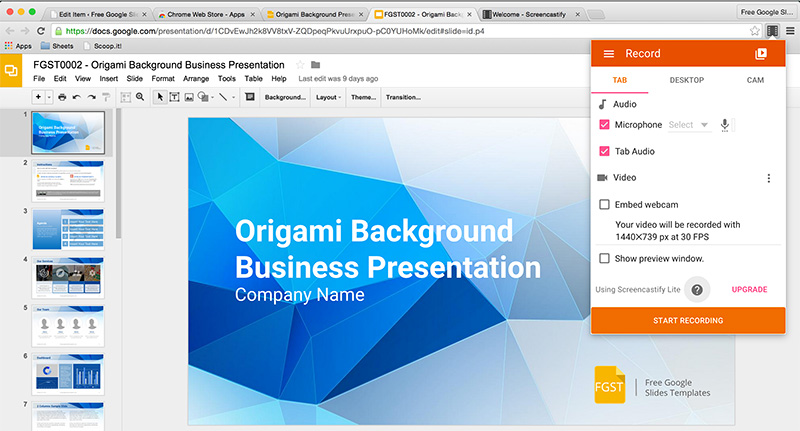Disable the Microphone checkbox
This screenshot has width=800, height=431.
pyautogui.click(x=604, y=125)
